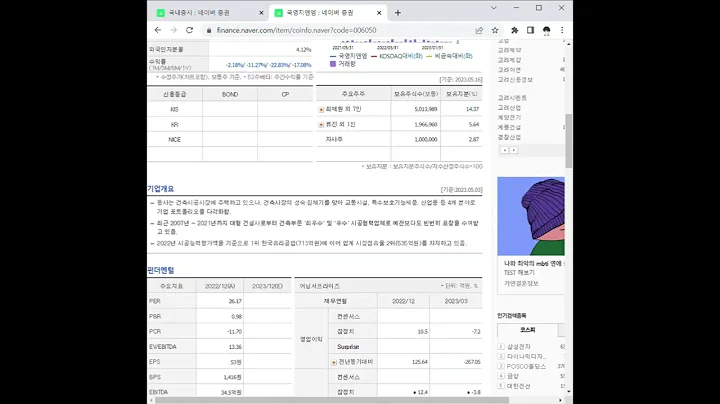Screen dimensions: 720x404
Task: Reload the current page
Action: pos(189,30)
